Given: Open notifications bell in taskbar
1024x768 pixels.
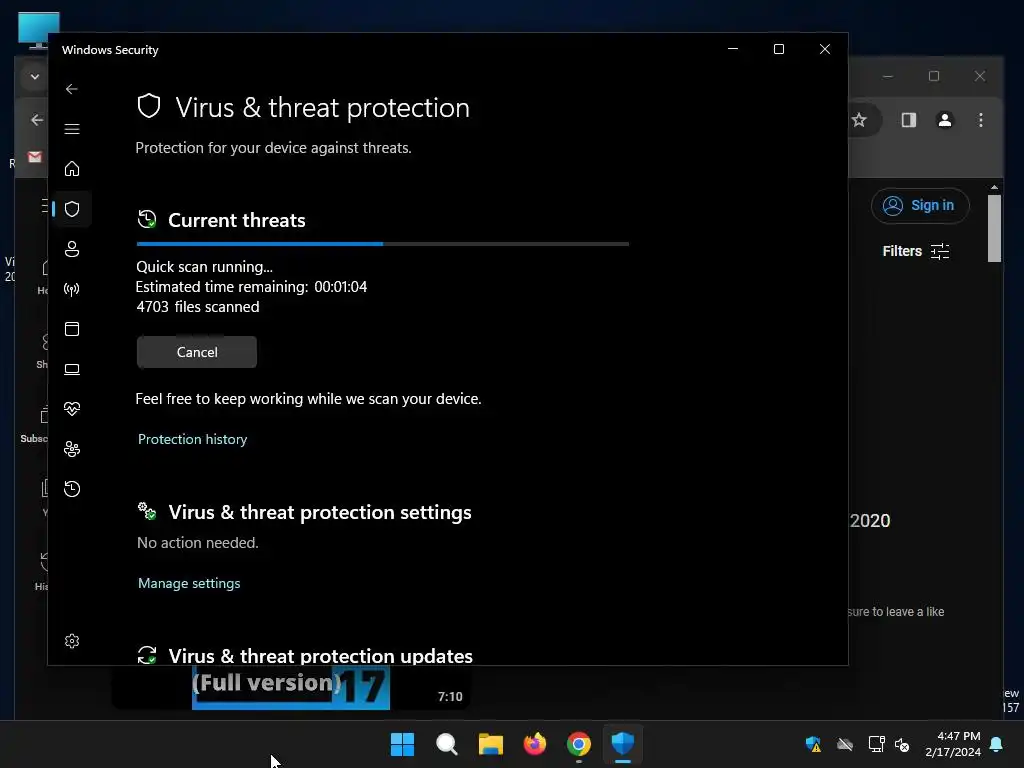Looking at the screenshot, I should coord(997,744).
